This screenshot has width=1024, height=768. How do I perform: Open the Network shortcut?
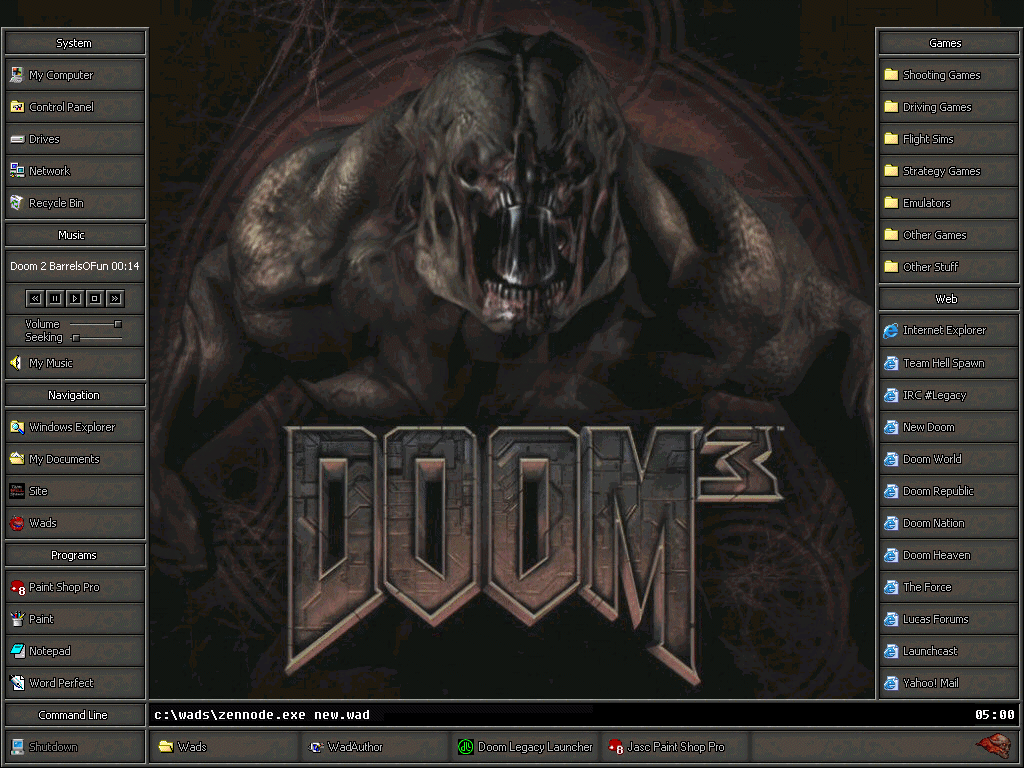point(75,171)
